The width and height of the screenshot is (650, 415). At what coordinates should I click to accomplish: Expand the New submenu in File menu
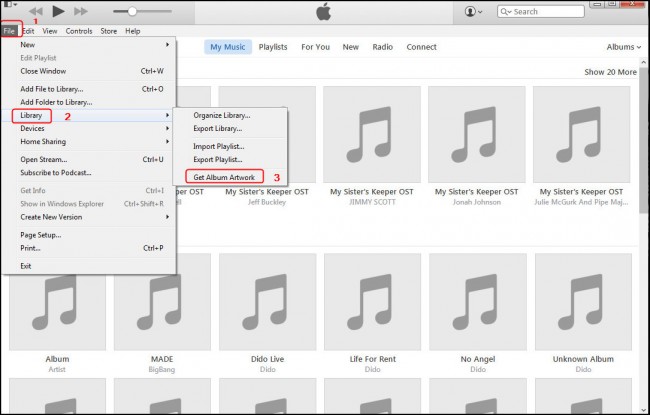point(95,45)
